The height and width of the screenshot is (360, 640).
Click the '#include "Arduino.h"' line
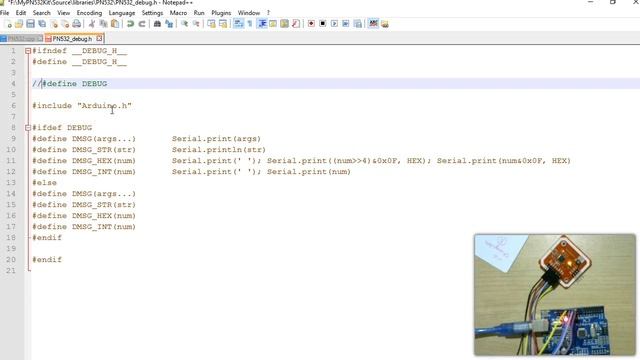[x=82, y=106]
